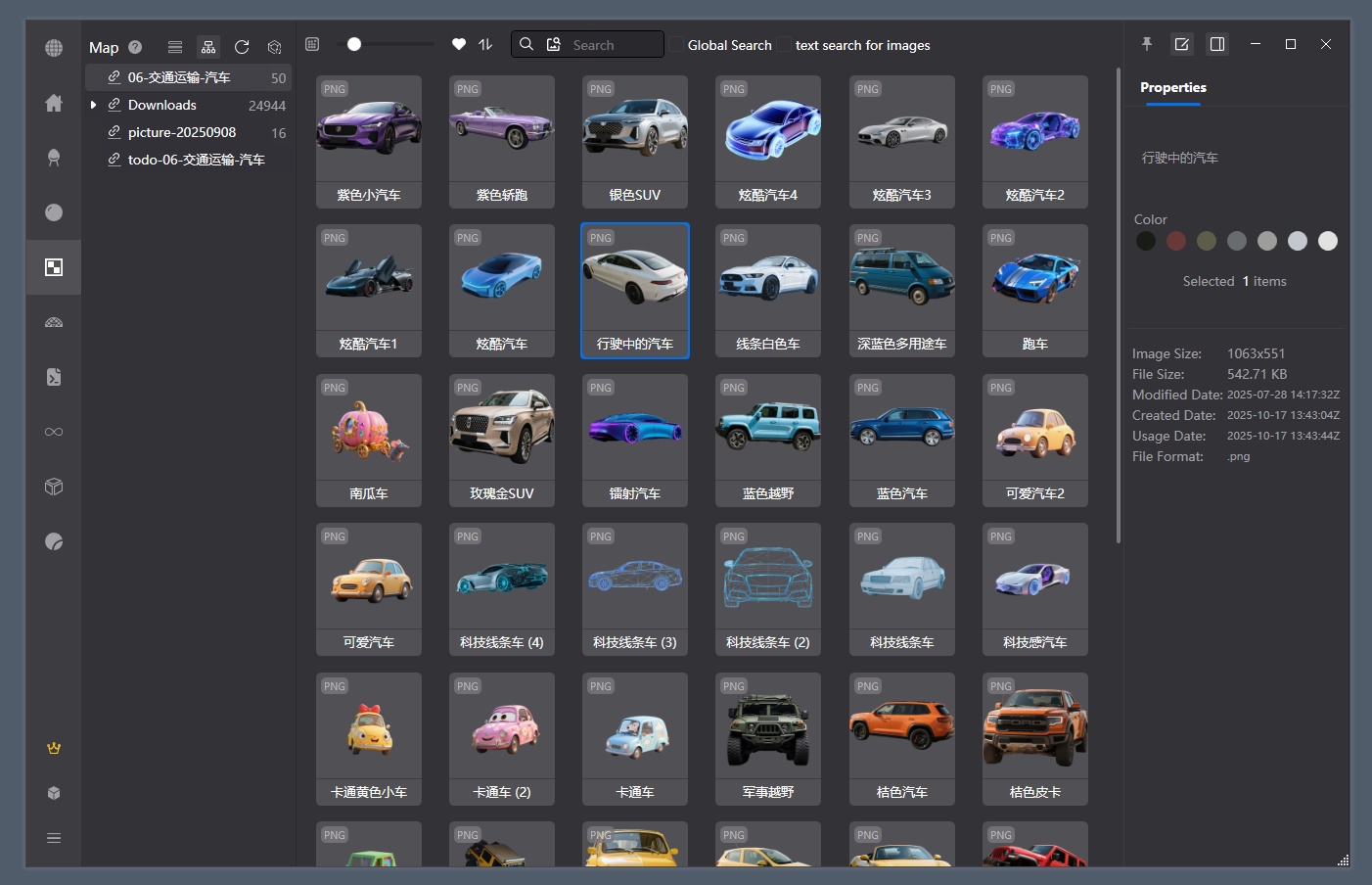Expand the Downloads folder tree arrow
Screen dimensions: 1372x885
(x=93, y=105)
